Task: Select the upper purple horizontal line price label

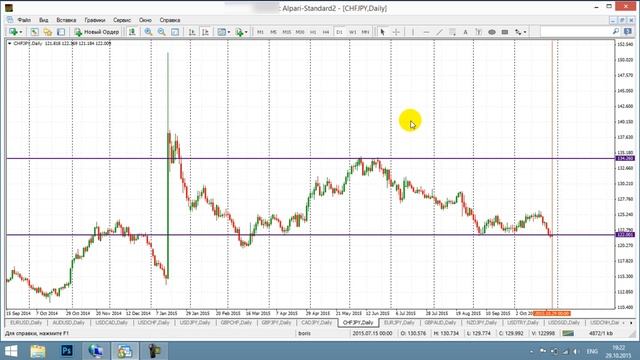Action: (x=625, y=158)
